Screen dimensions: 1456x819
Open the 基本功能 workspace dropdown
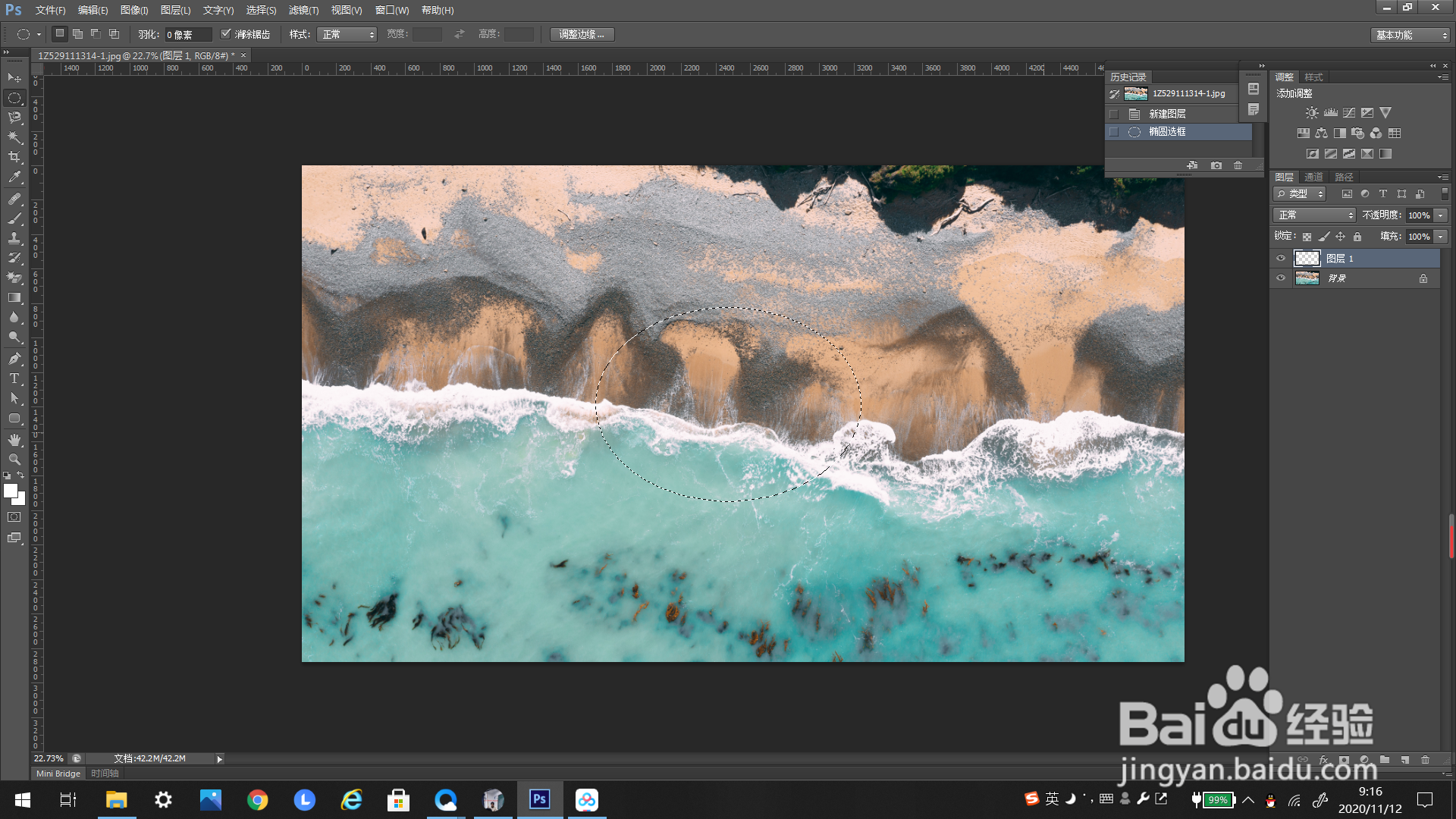(x=1410, y=35)
